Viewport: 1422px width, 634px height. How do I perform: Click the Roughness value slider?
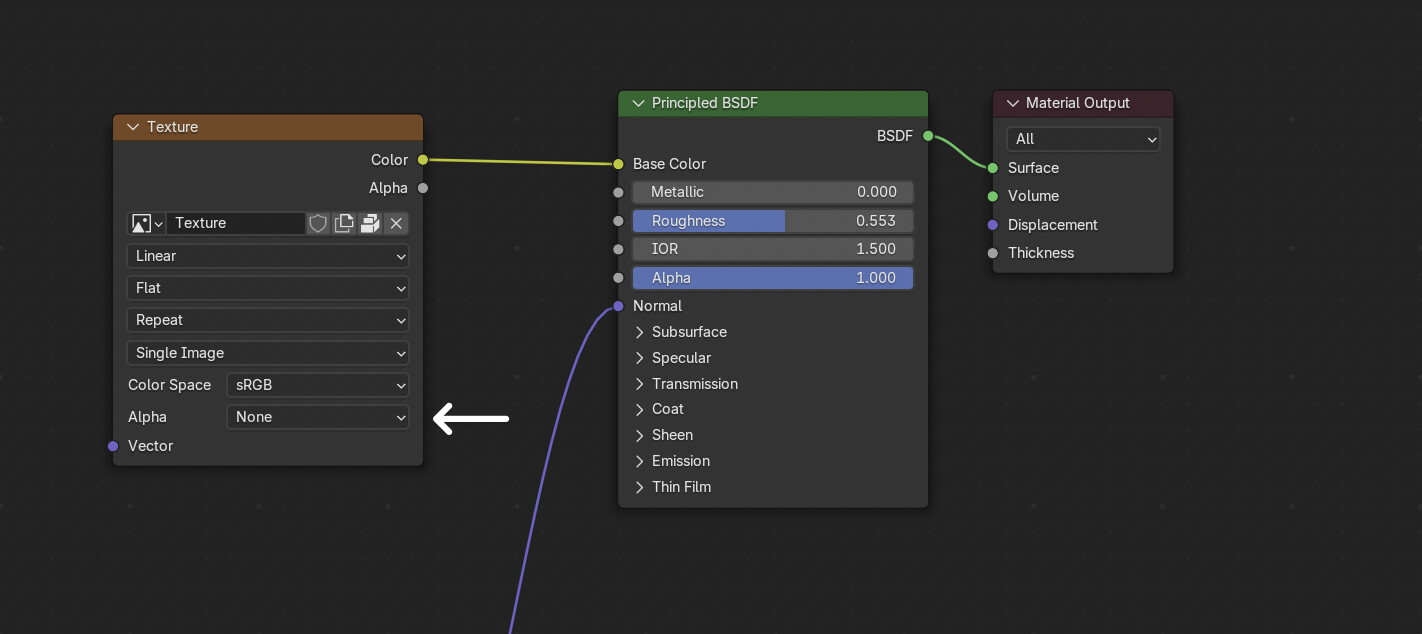773,221
